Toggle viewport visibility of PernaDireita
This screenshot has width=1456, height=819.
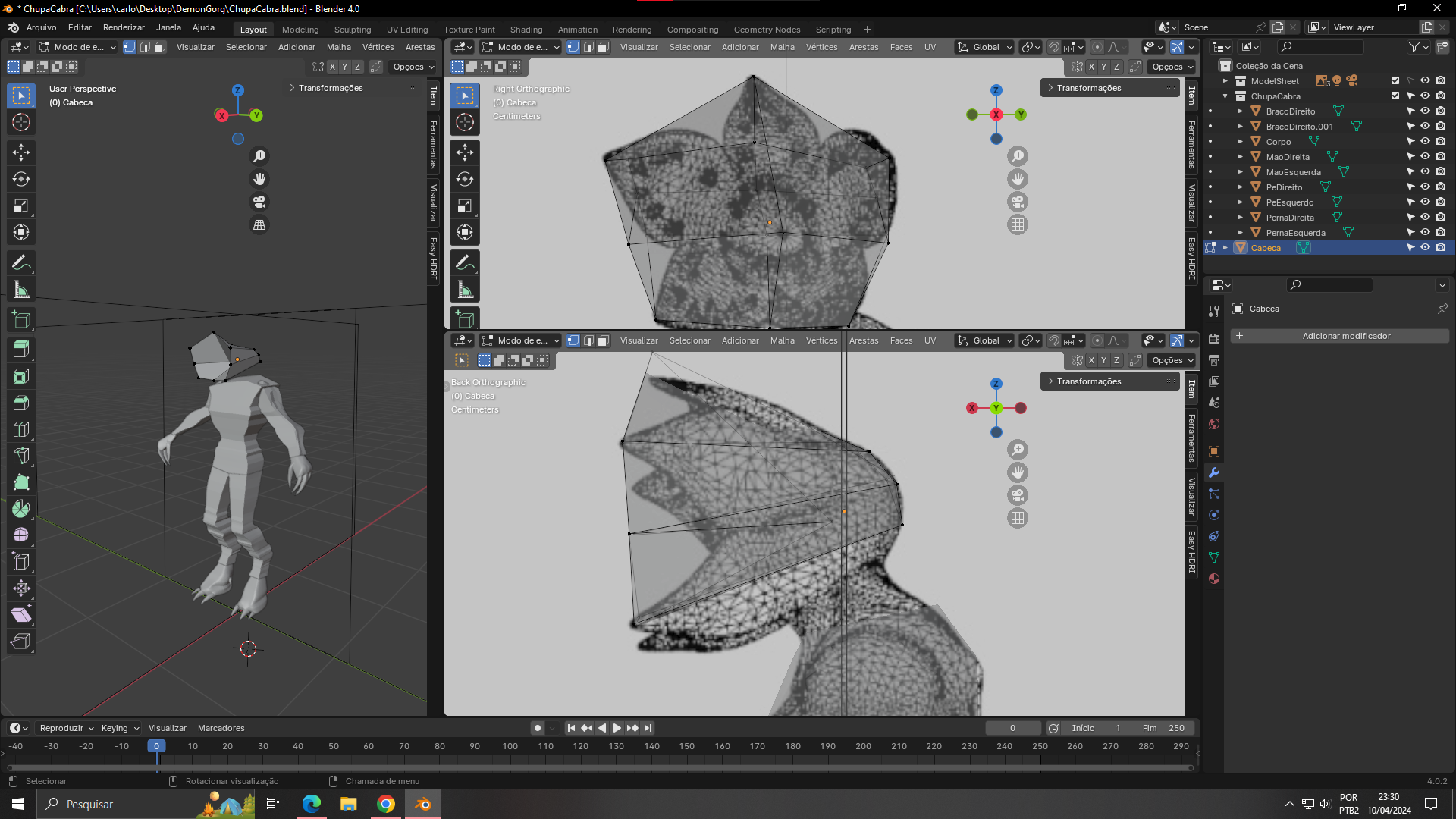pyautogui.click(x=1425, y=218)
